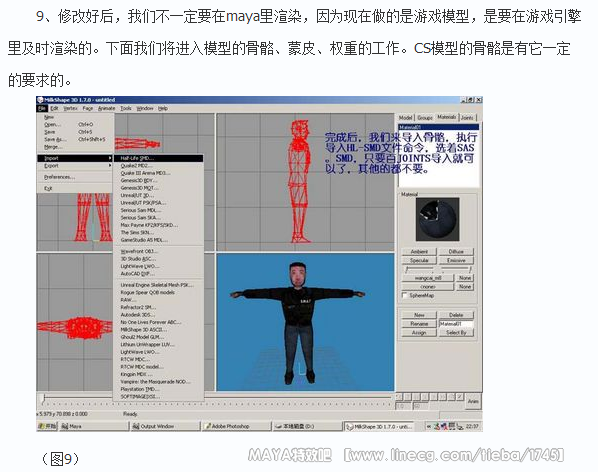Select Quake III Arena MD3... import option
598x472 pixels.
point(159,173)
